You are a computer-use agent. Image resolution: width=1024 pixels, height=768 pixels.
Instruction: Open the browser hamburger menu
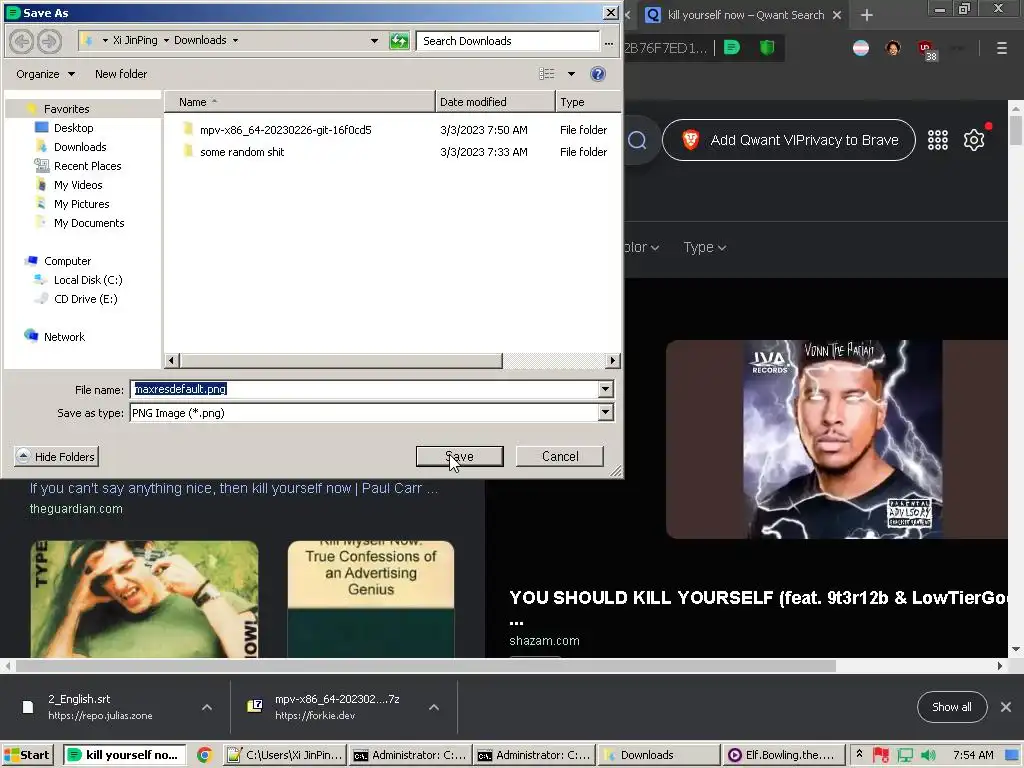tap(1001, 48)
